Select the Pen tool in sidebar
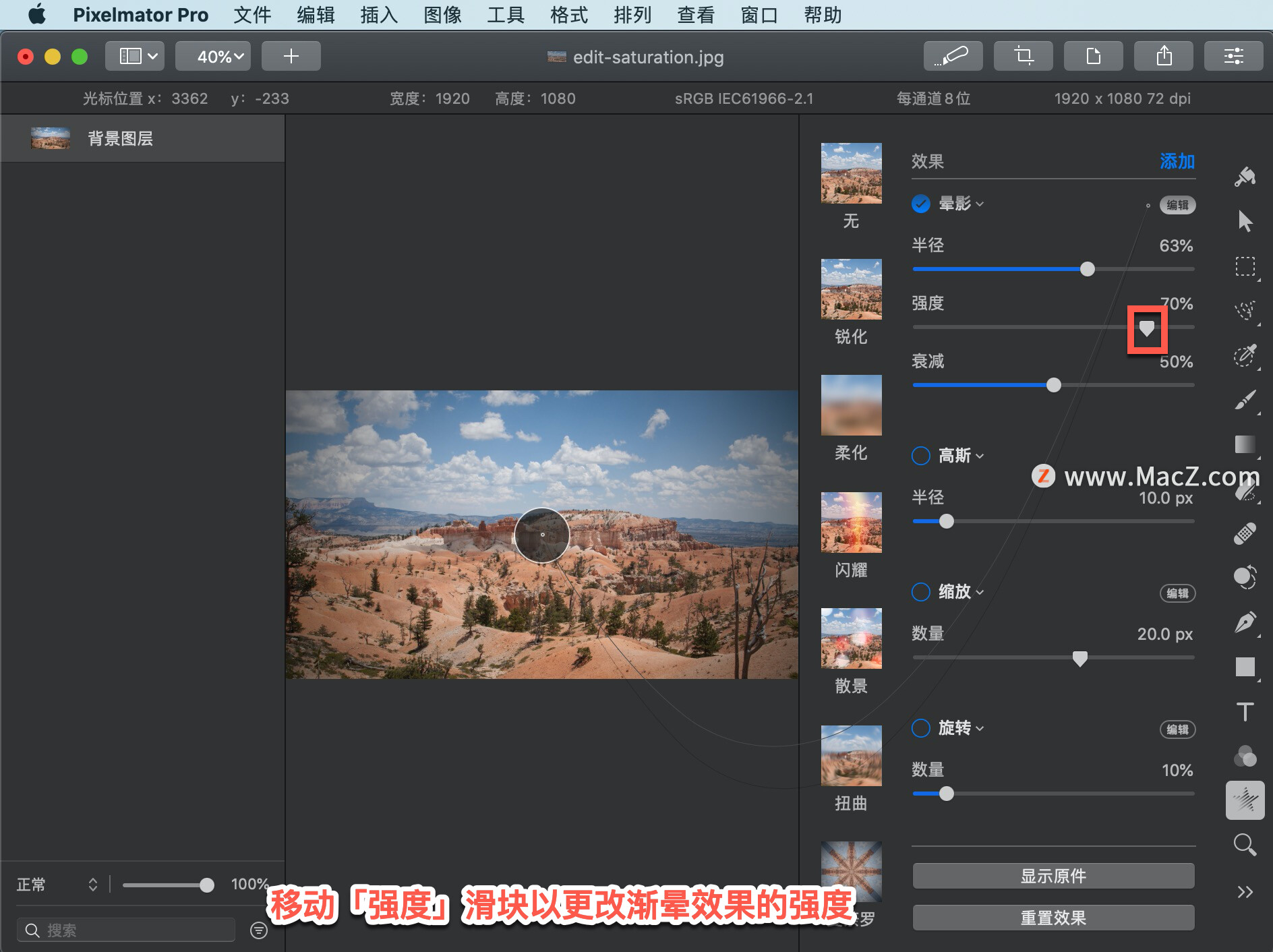 click(1245, 622)
